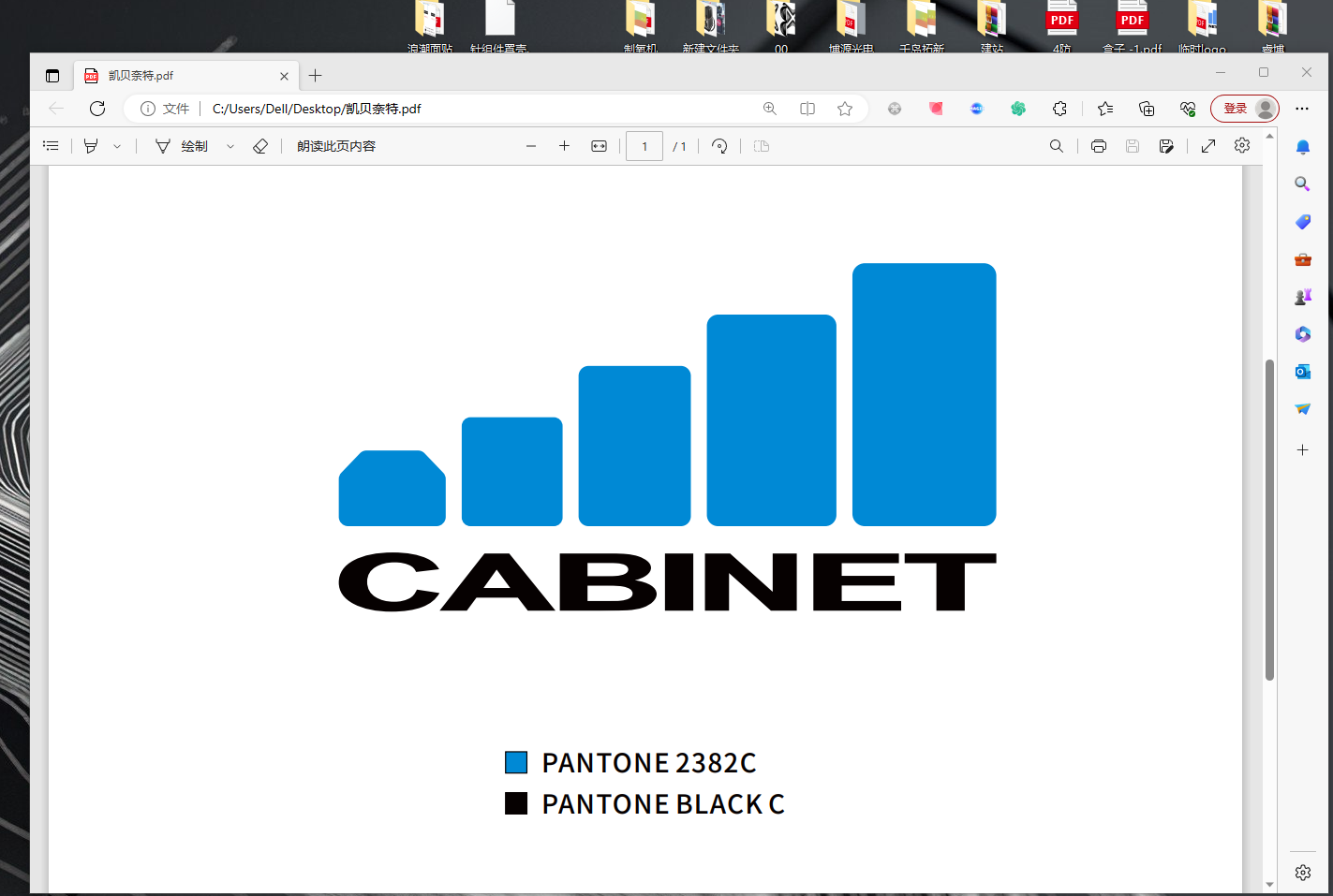Click blue round extension icon

[977, 109]
